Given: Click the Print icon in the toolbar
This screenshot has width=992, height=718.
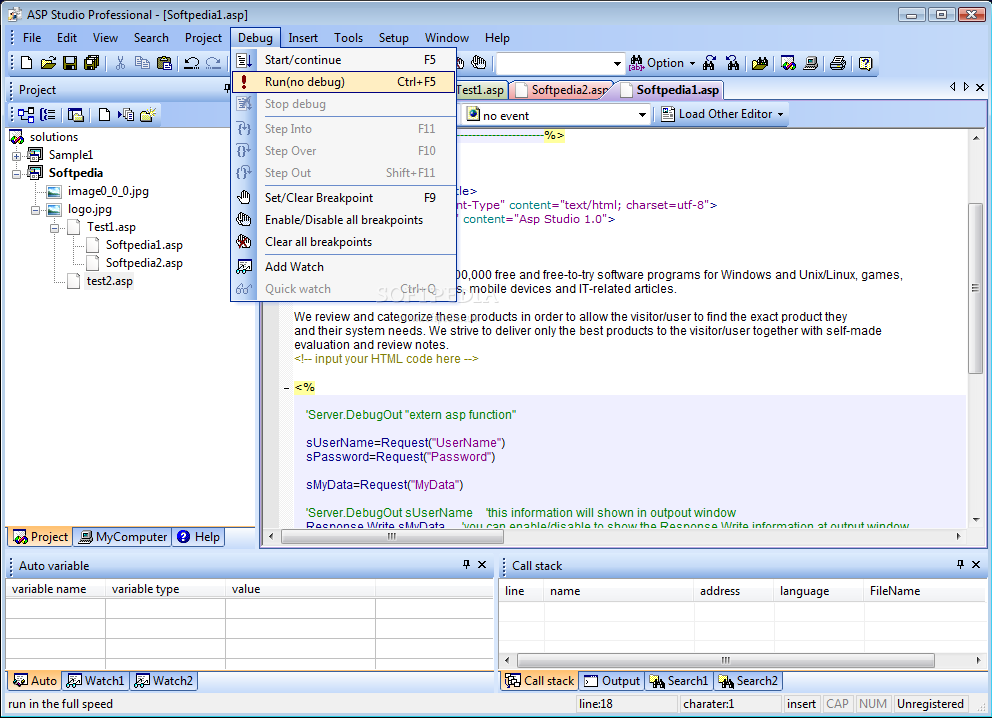Looking at the screenshot, I should [838, 63].
